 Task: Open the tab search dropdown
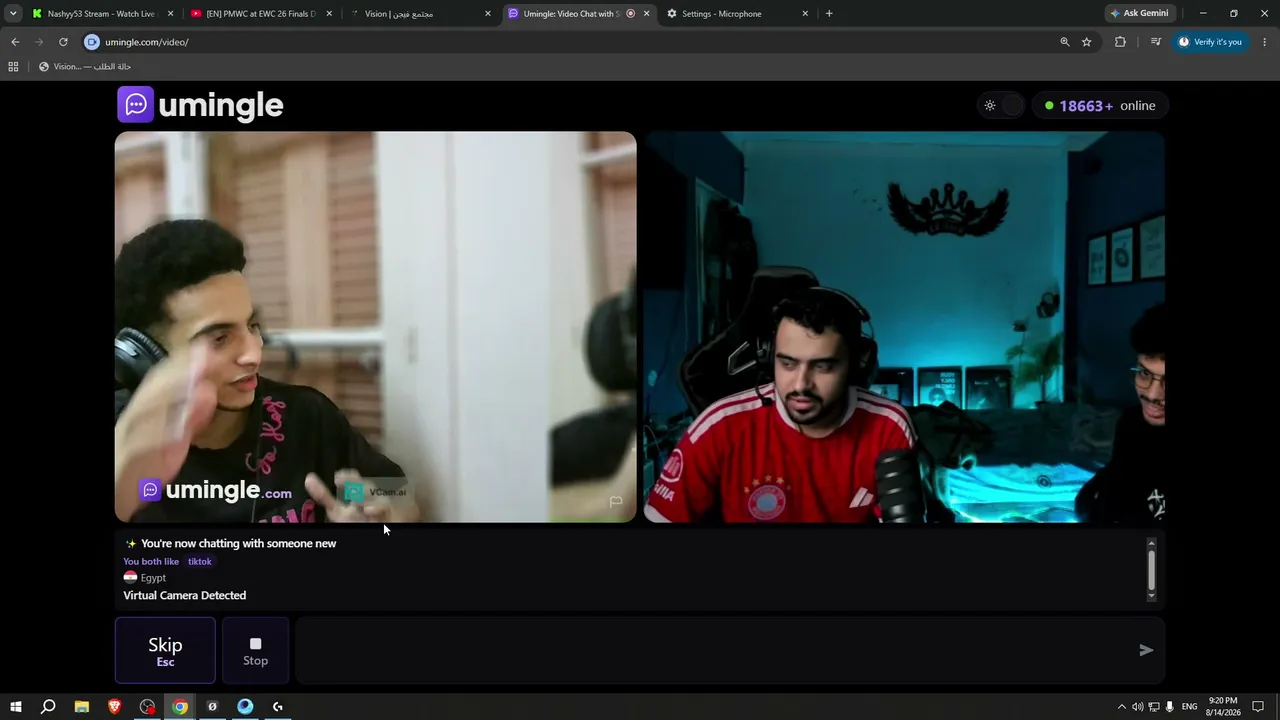[x=13, y=14]
